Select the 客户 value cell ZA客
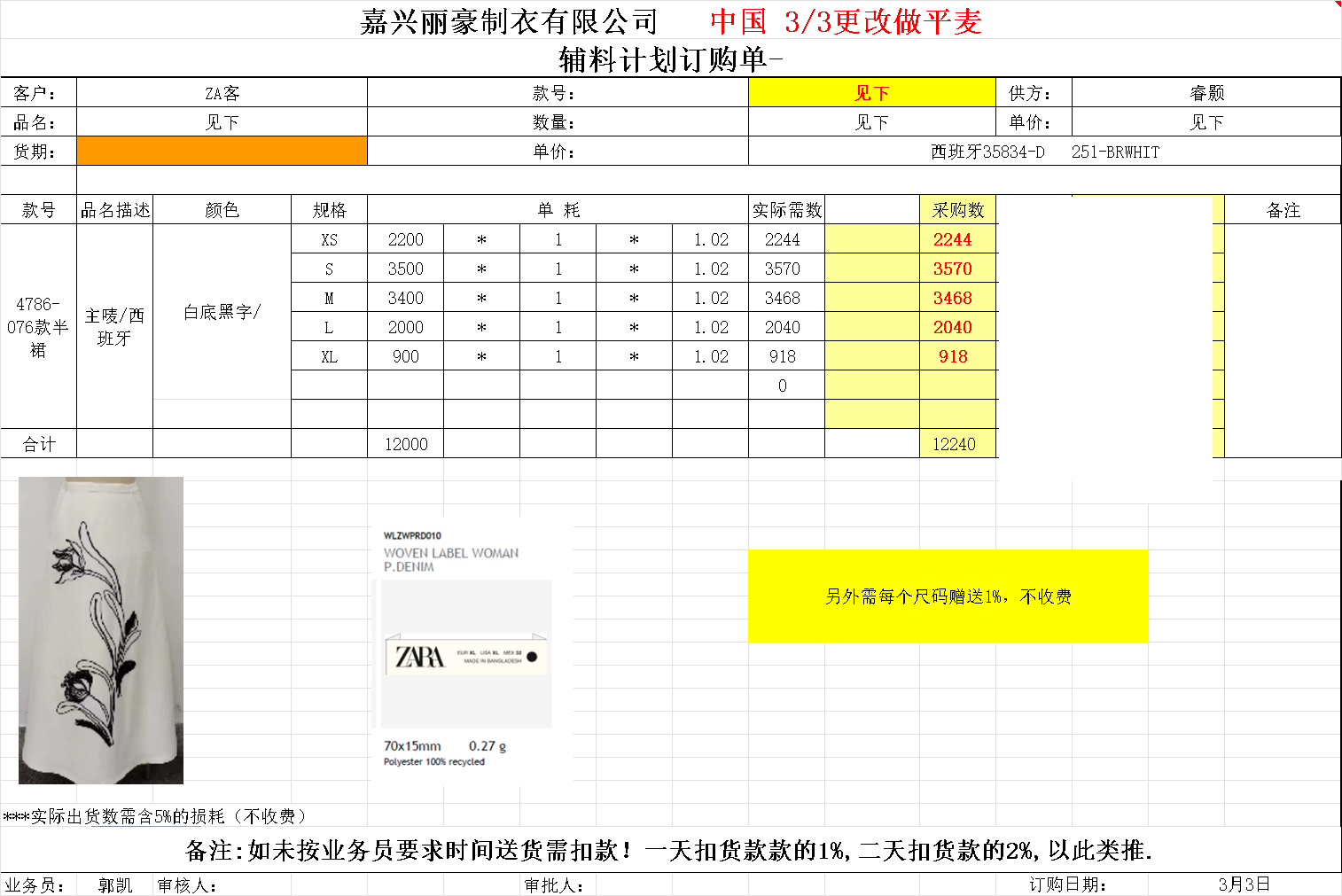 222,93
